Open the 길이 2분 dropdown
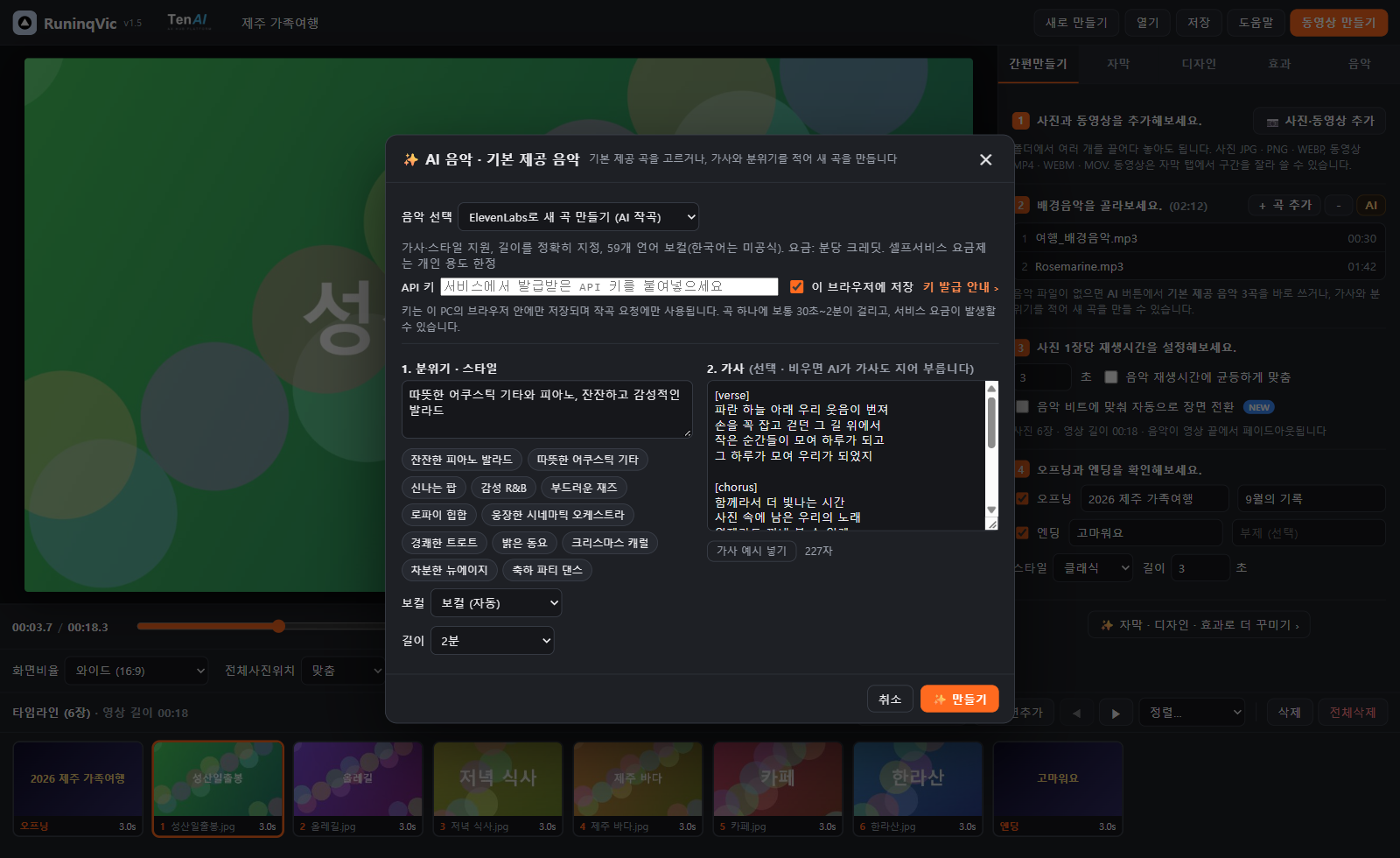1400x858 pixels. click(493, 641)
